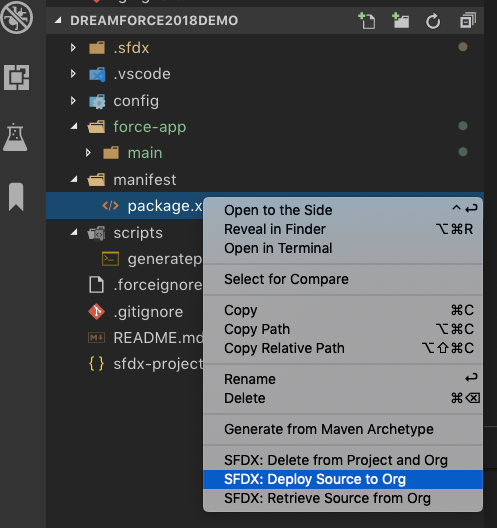This screenshot has height=528, width=497.
Task: Select the scripts folder name
Action: [138, 233]
